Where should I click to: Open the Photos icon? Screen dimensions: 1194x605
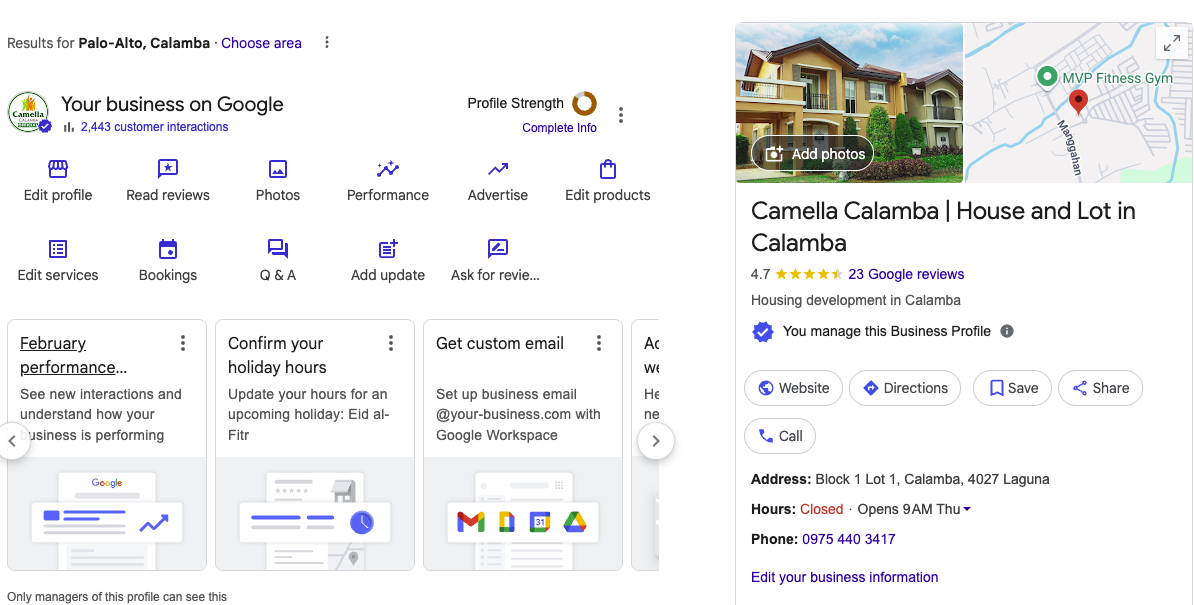278,169
